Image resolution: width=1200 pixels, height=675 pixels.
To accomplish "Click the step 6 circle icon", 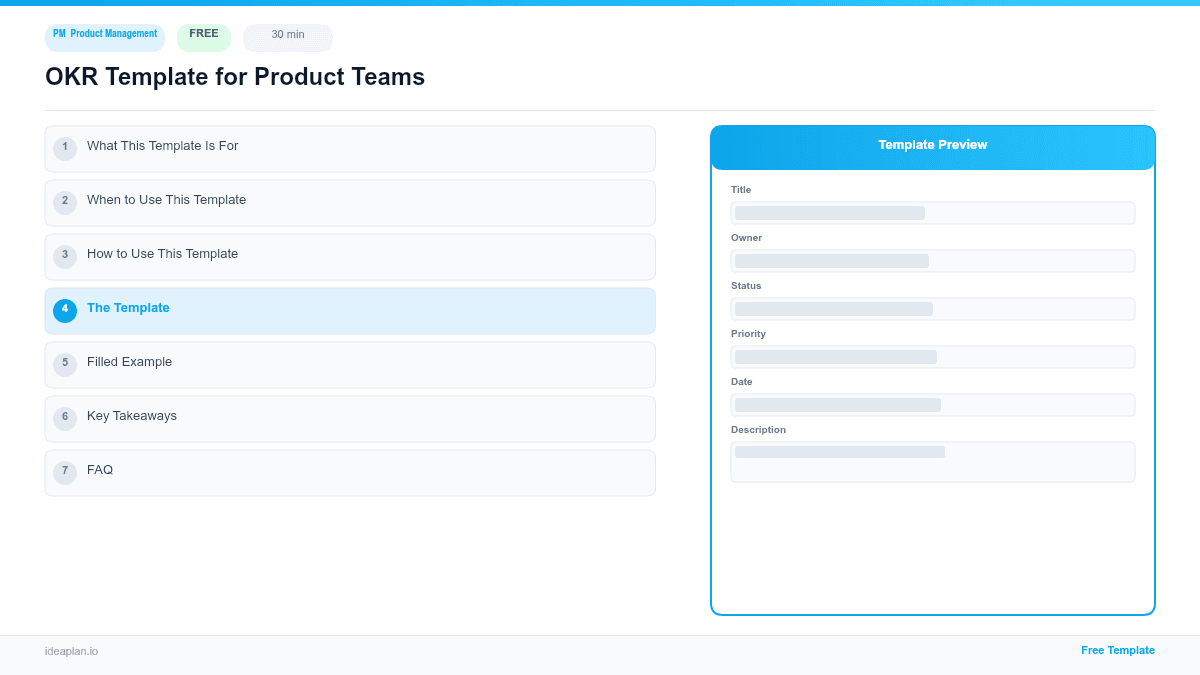I will 65,417.
